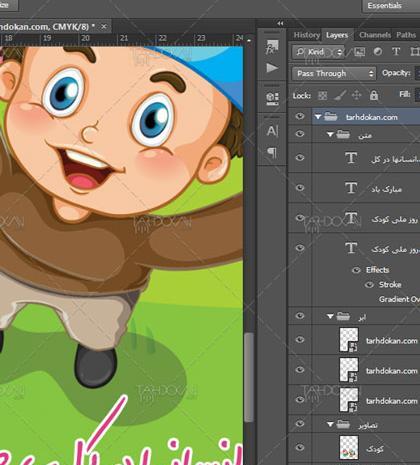This screenshot has width=420, height=465.
Task: Filter layers by adjustment type
Action: 378,52
